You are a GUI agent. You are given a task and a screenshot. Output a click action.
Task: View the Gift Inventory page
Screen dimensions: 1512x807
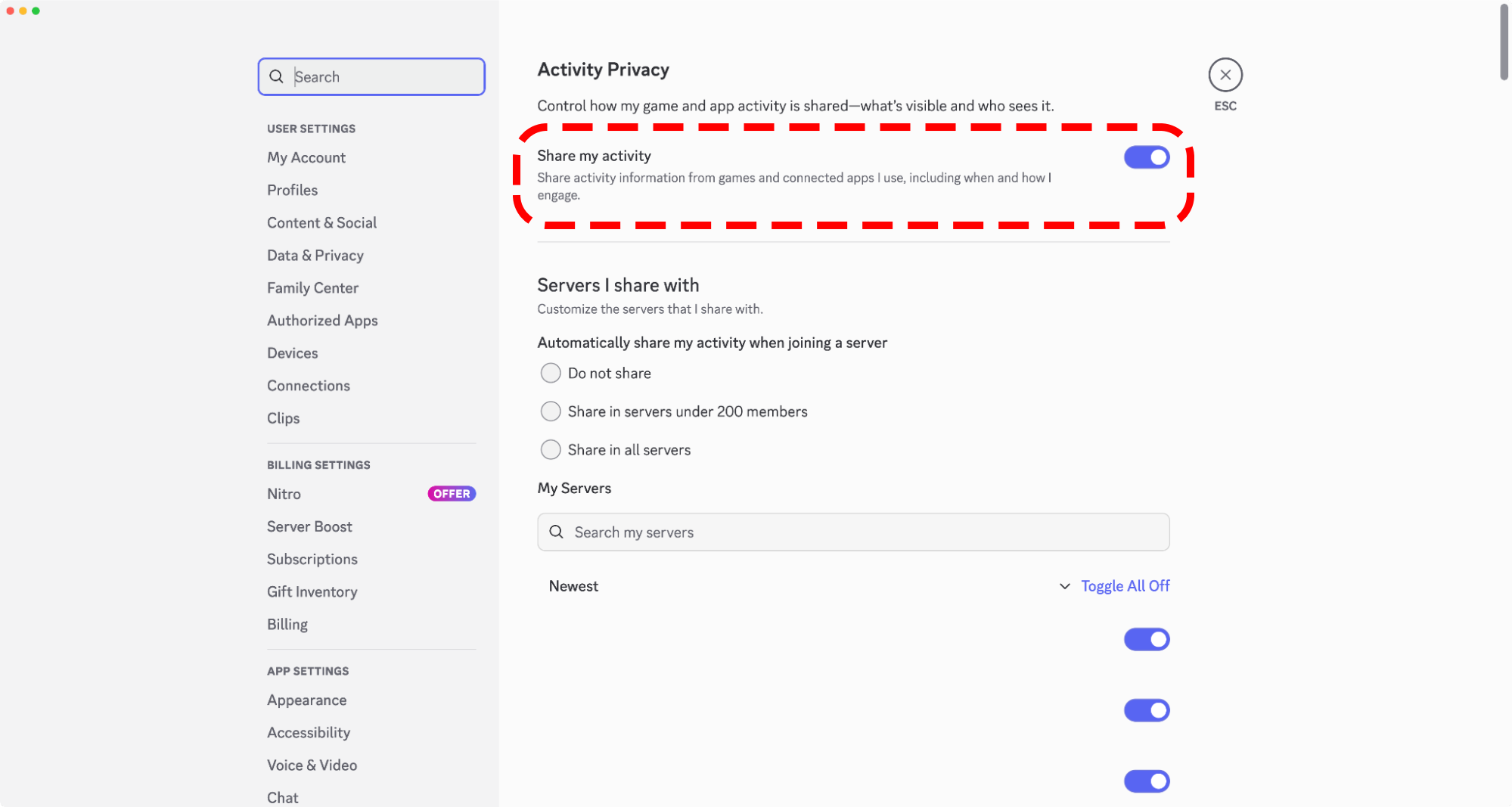point(312,591)
